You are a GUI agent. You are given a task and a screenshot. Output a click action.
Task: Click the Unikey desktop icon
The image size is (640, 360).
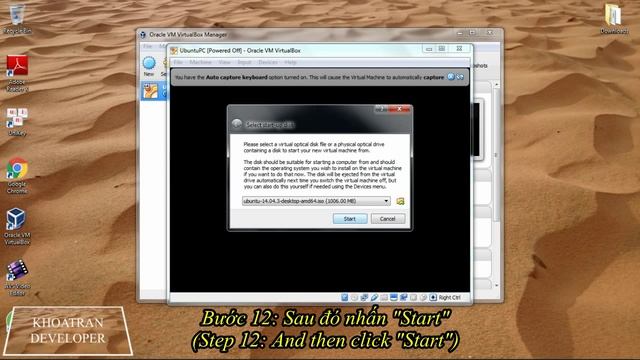(17, 121)
